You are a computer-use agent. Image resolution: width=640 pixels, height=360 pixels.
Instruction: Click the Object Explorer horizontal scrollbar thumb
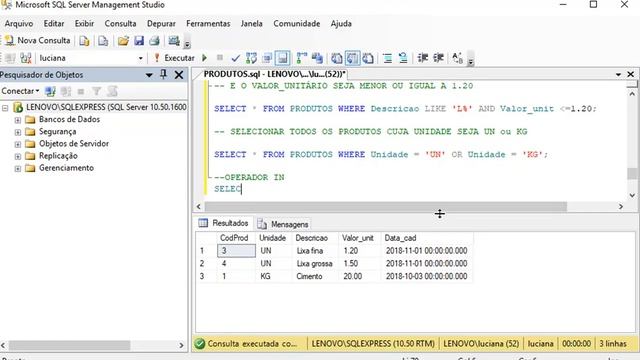[x=69, y=345]
